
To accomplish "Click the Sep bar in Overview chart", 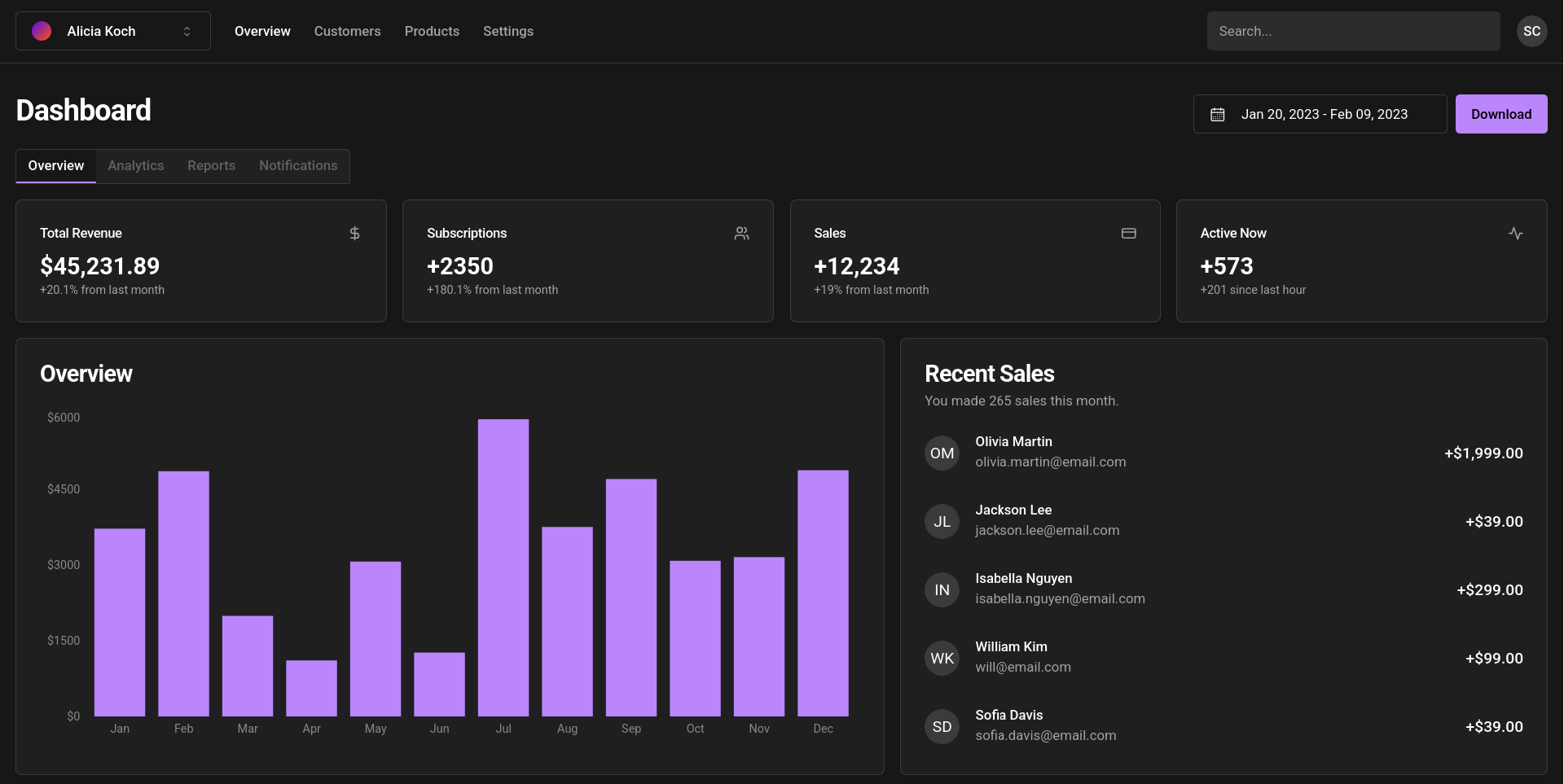I will click(x=631, y=598).
